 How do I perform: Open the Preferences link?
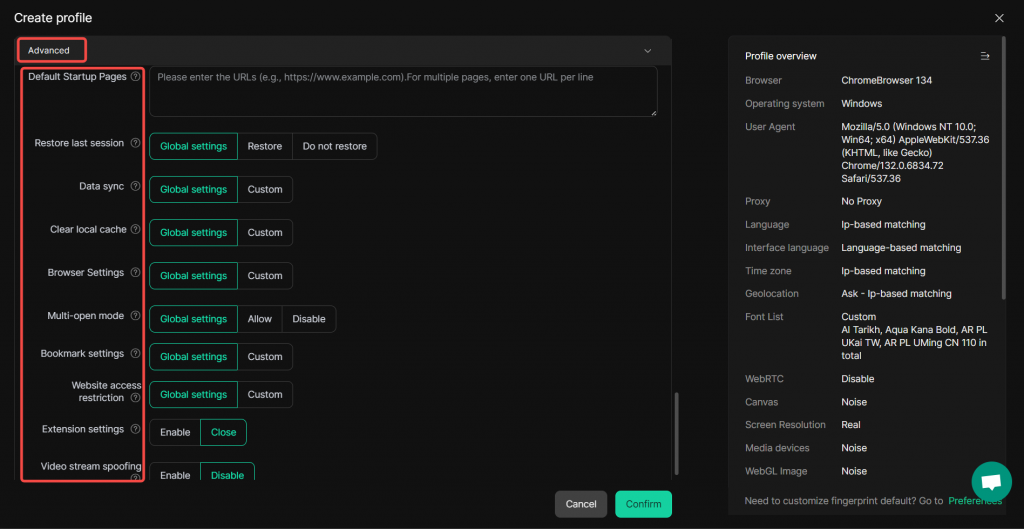pos(974,501)
